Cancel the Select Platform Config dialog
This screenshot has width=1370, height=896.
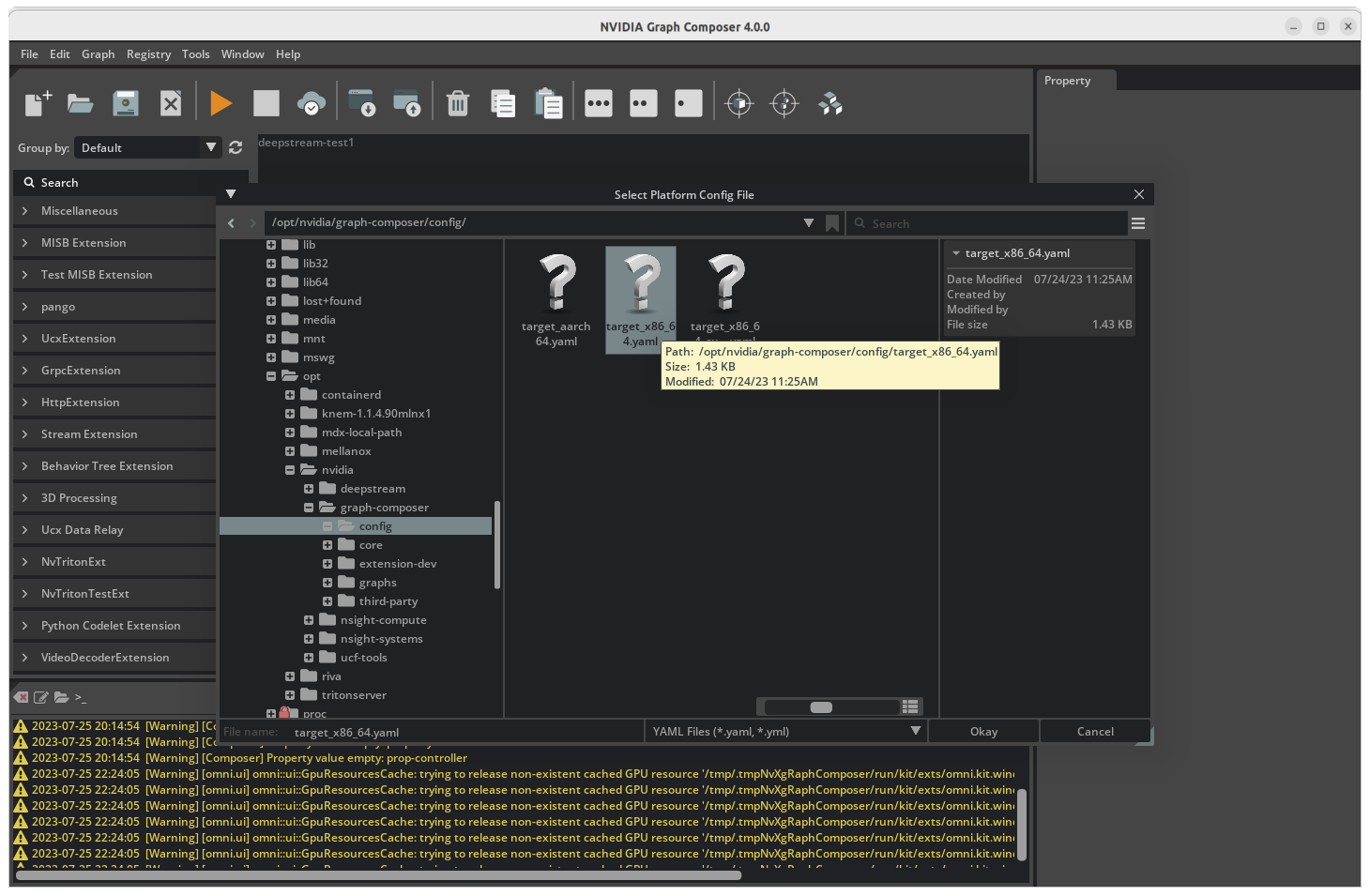click(1094, 731)
